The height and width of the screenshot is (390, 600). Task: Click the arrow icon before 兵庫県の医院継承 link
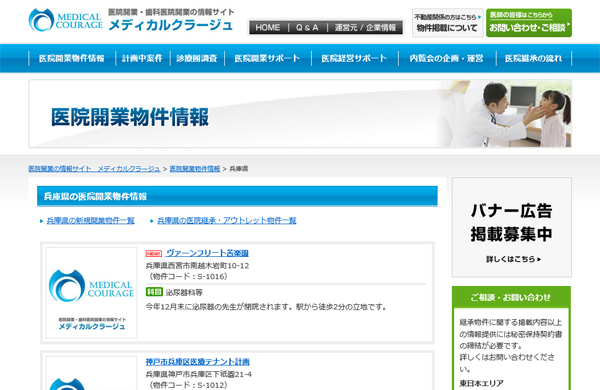coord(152,221)
